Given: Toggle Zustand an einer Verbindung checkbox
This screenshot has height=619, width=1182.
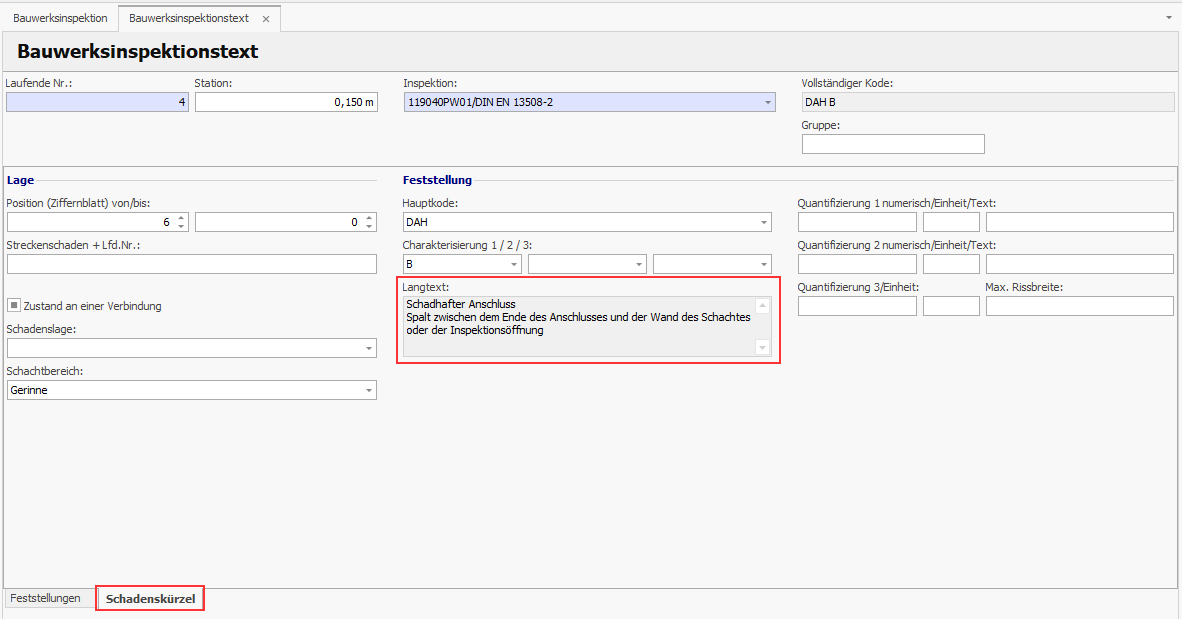Looking at the screenshot, I should point(14,306).
